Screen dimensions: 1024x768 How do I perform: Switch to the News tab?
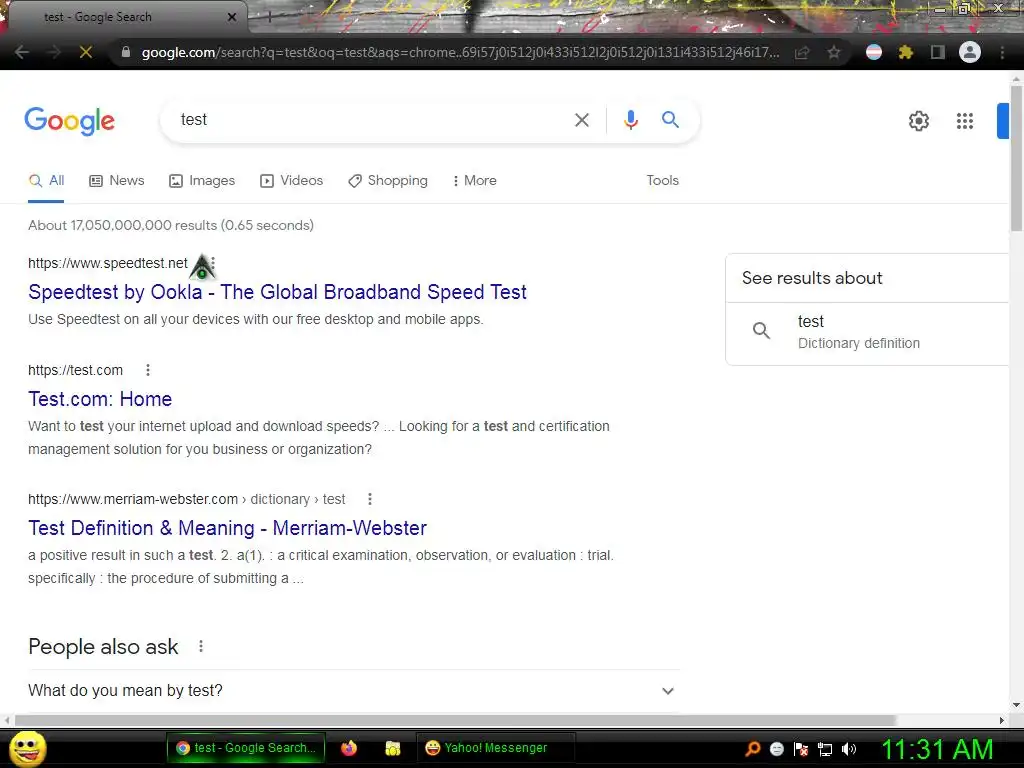(x=117, y=181)
